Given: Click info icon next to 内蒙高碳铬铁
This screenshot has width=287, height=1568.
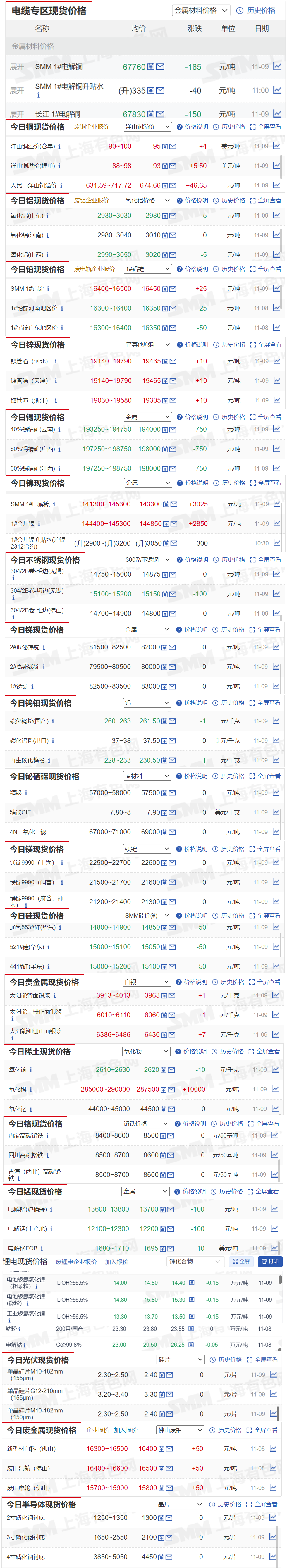Looking at the screenshot, I should tap(47, 1136).
